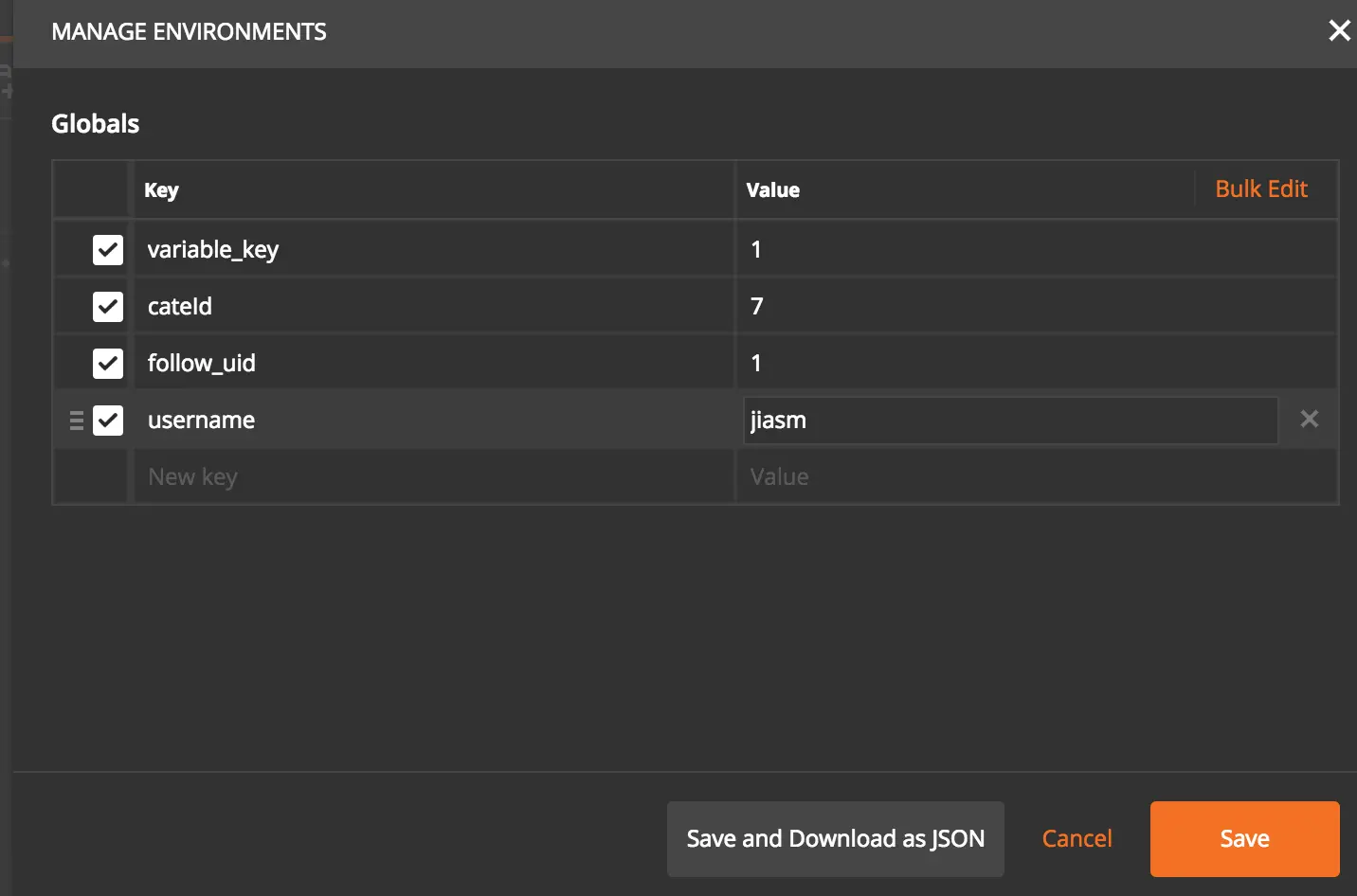Toggle the username checkbox

pyautogui.click(x=108, y=421)
